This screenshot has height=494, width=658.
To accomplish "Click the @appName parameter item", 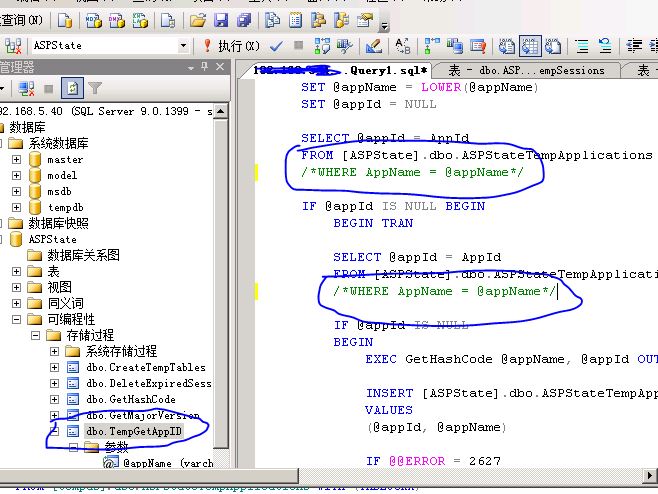I will (x=167, y=464).
